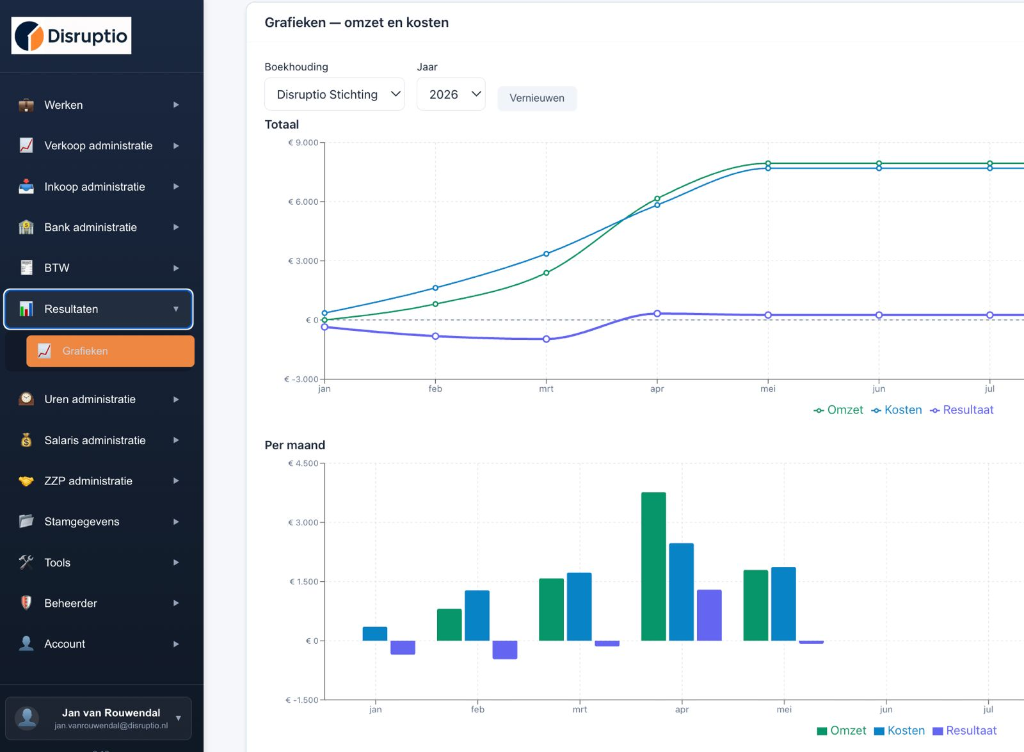Click the "Totaal" chart heading
This screenshot has height=752, width=1024.
281,124
